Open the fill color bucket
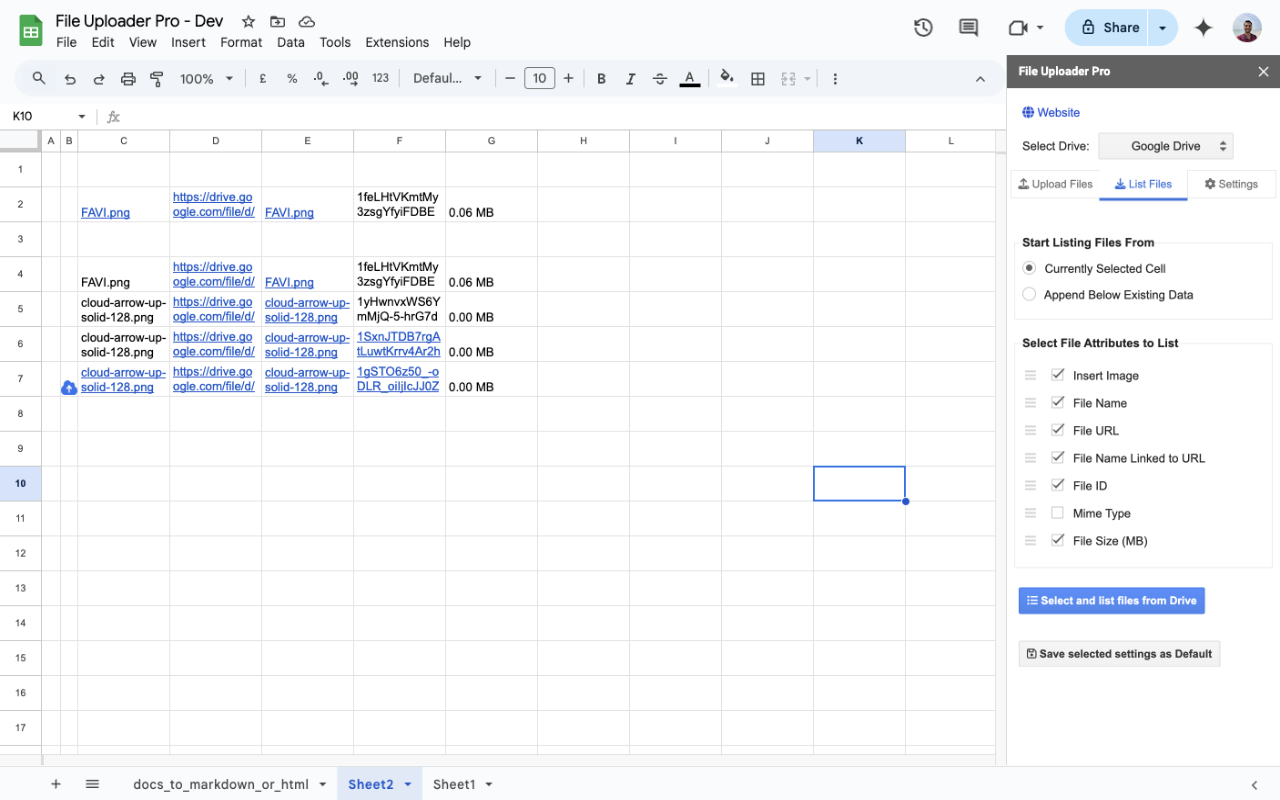 [727, 77]
